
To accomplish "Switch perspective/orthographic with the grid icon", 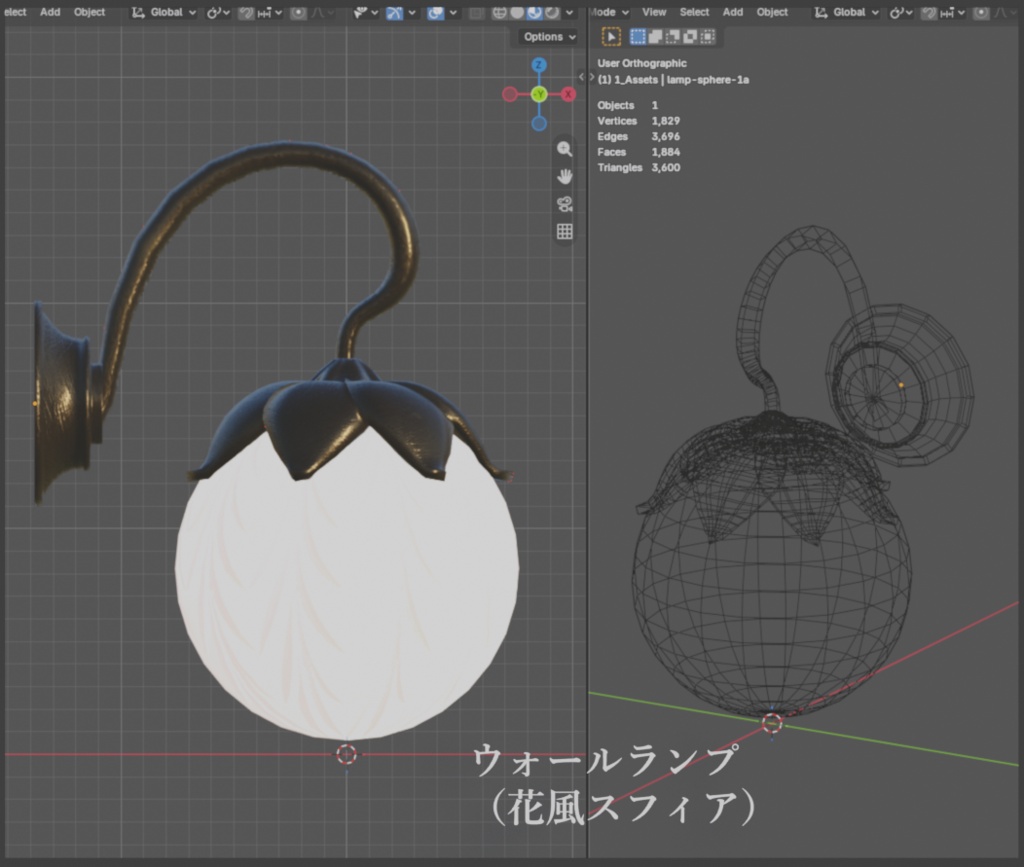I will point(565,231).
